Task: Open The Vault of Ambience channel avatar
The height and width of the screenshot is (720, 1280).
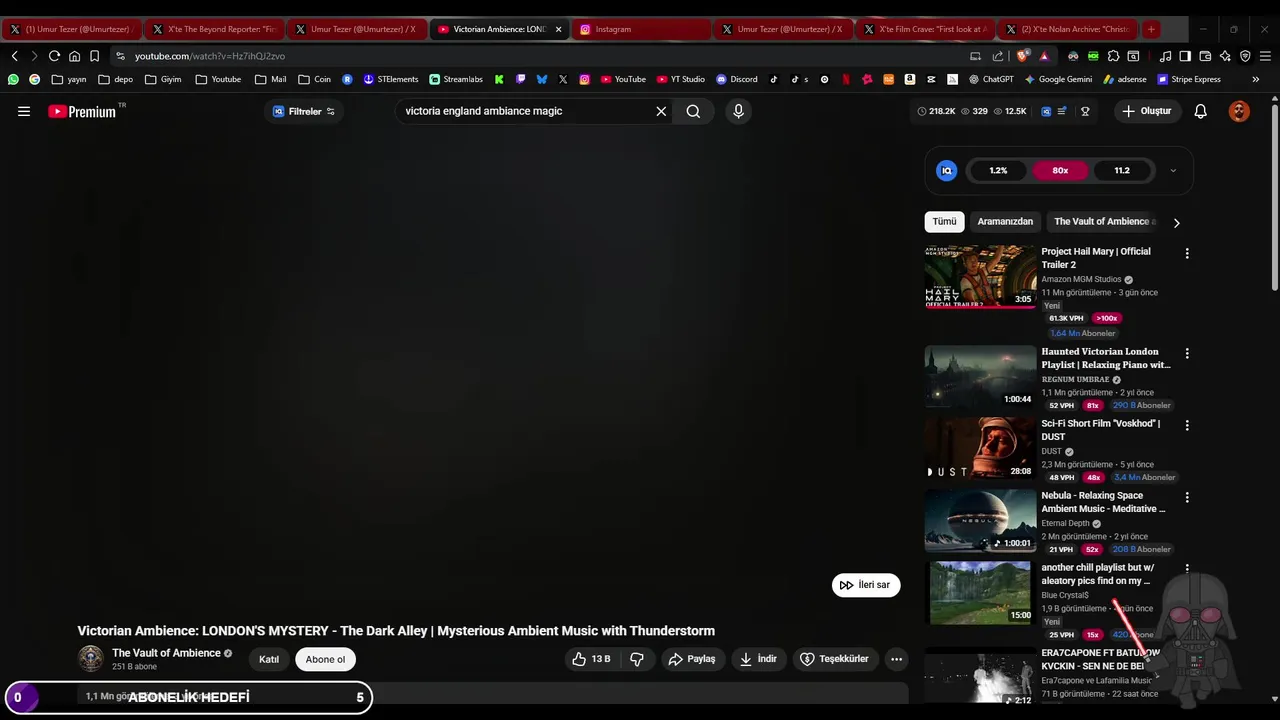Action: pos(91,658)
